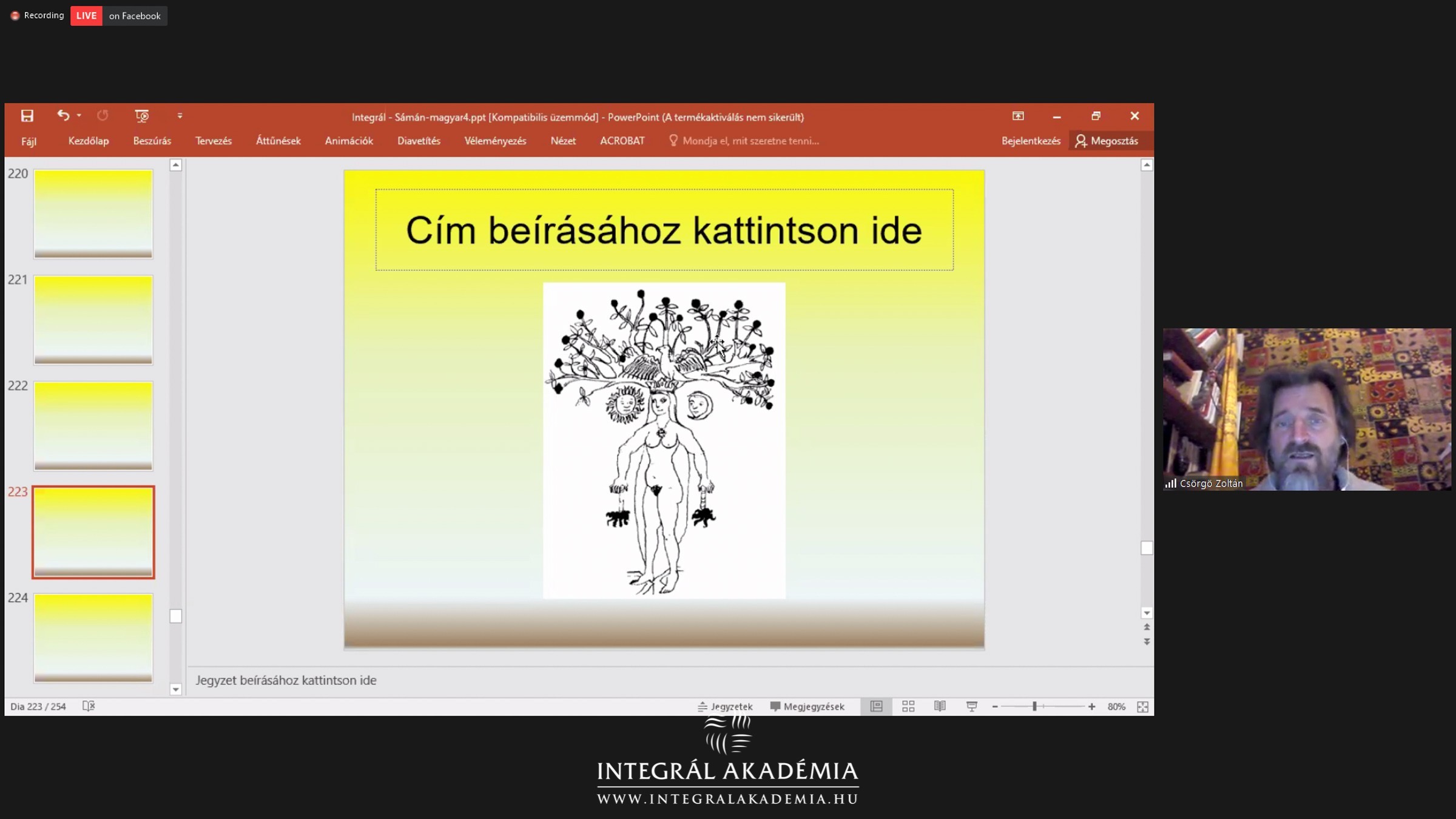The width and height of the screenshot is (1456, 819).
Task: Click the zoom slider handle
Action: click(1034, 706)
